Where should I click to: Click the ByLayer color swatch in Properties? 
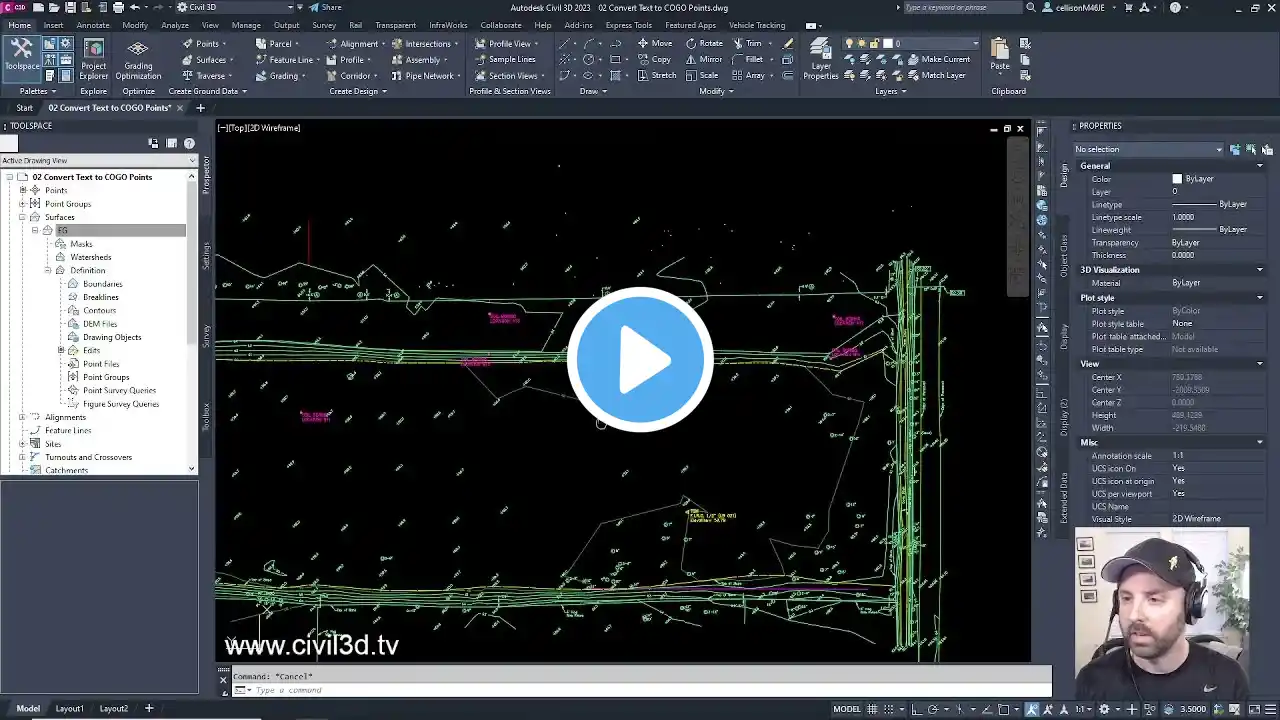tap(1177, 179)
